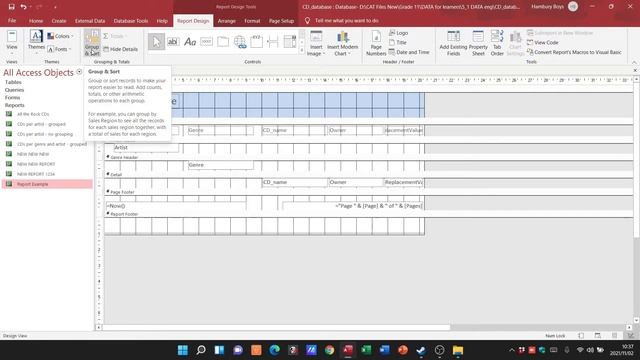Open Windows Start menu on taskbar
This screenshot has width=640, height=360.
[x=183, y=350]
